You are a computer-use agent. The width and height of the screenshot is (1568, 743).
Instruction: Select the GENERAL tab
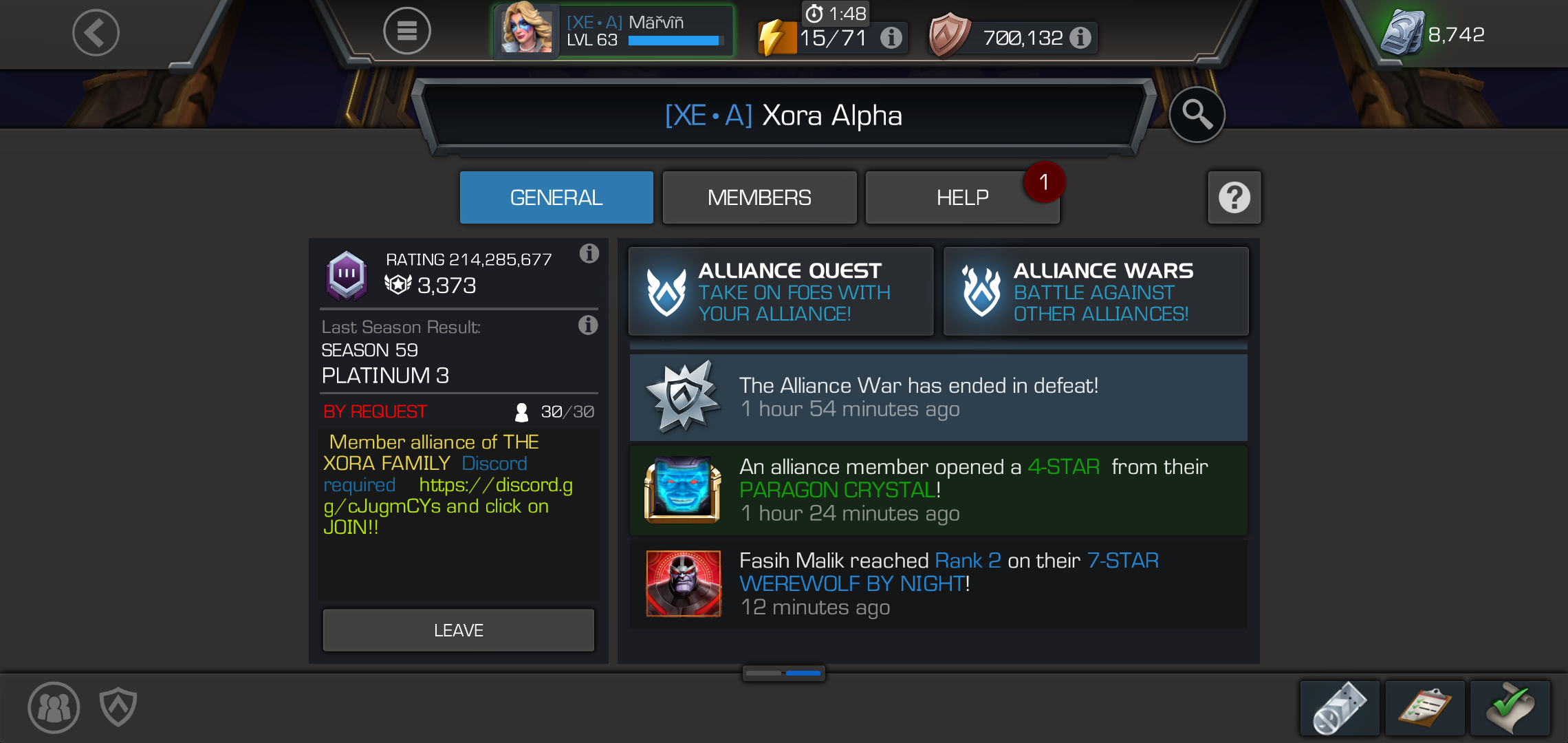556,197
